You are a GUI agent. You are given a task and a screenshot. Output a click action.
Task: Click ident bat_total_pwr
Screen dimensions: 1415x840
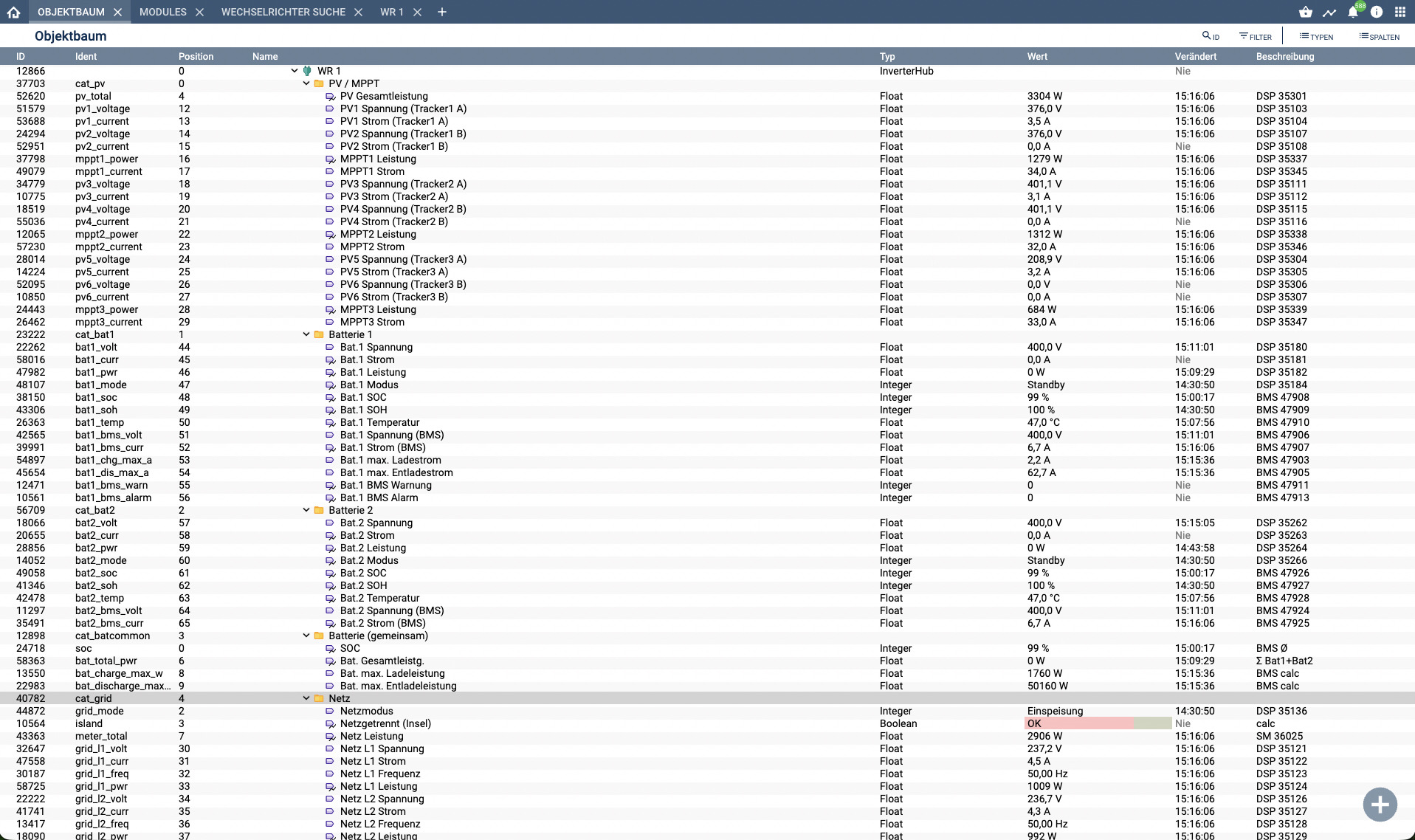(106, 661)
